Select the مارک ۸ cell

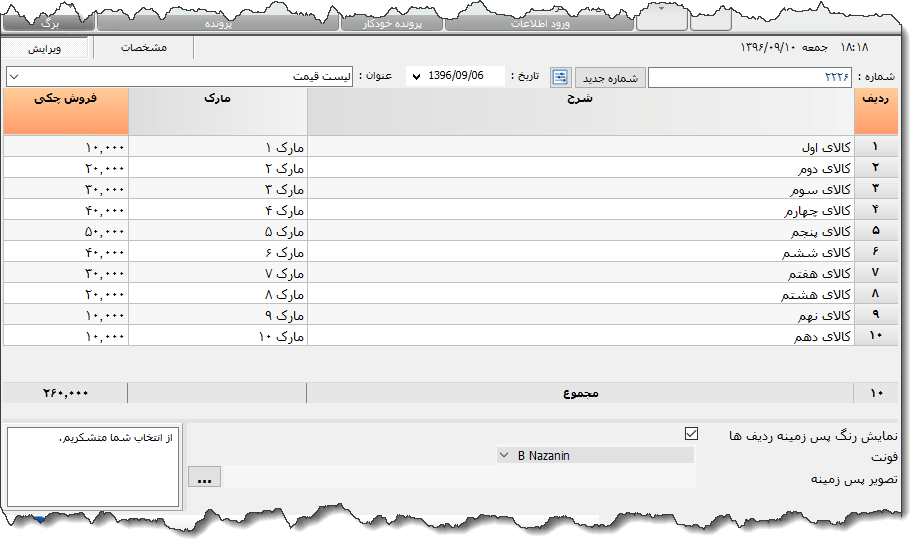[218, 295]
